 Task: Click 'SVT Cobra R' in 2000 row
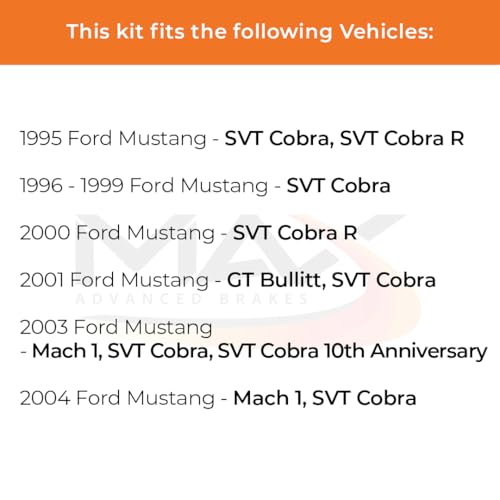[295, 233]
